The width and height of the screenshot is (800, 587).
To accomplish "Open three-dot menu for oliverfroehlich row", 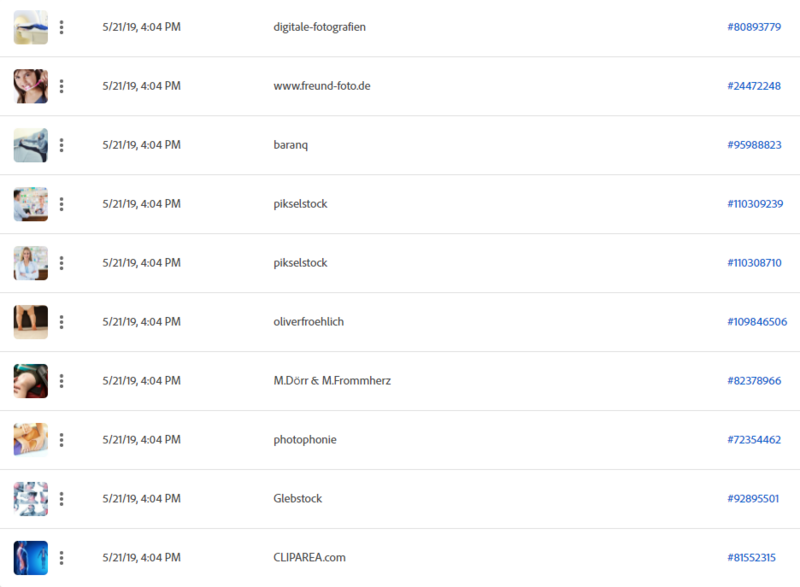I will pyautogui.click(x=61, y=322).
